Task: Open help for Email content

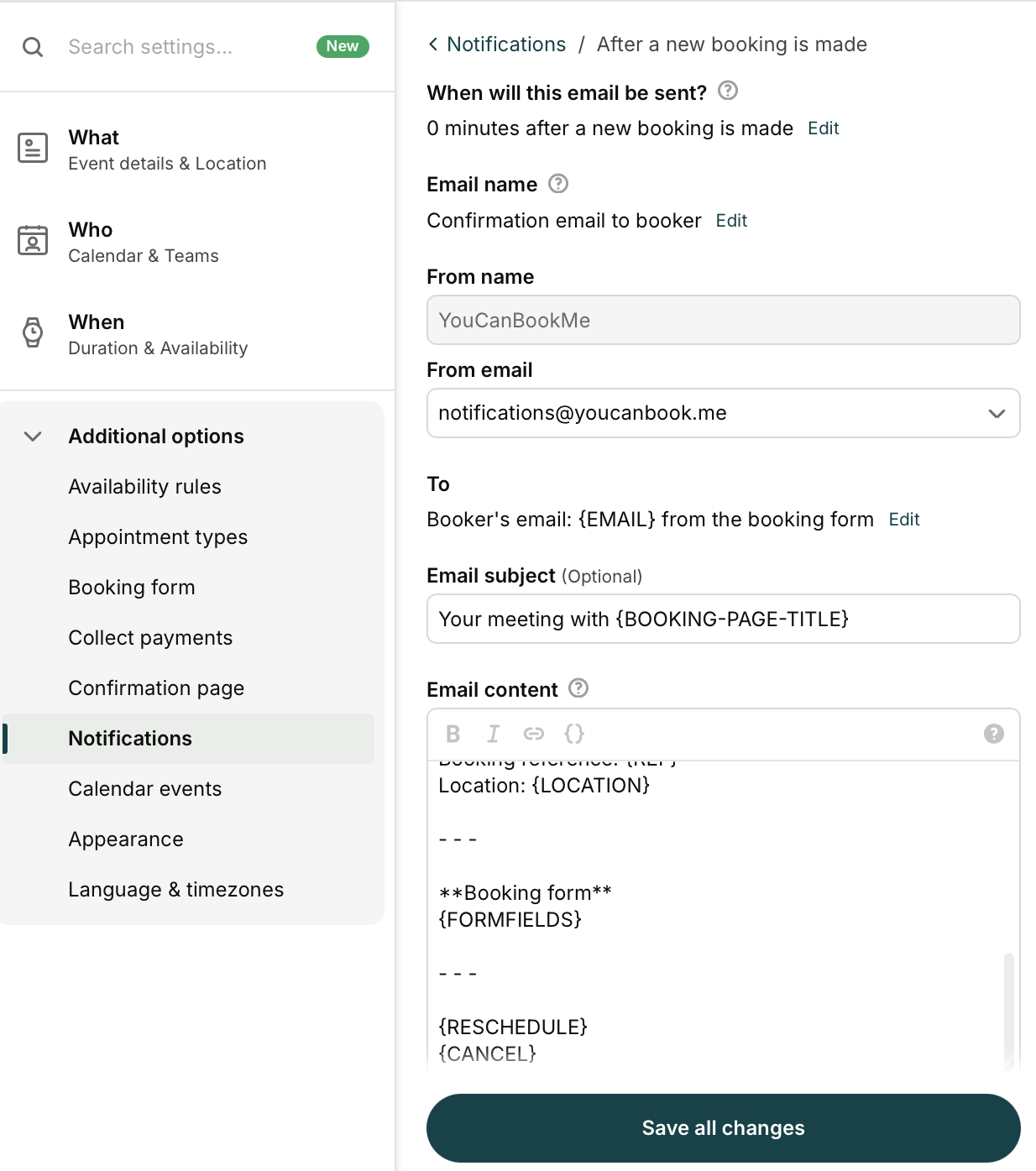Action: click(x=578, y=689)
